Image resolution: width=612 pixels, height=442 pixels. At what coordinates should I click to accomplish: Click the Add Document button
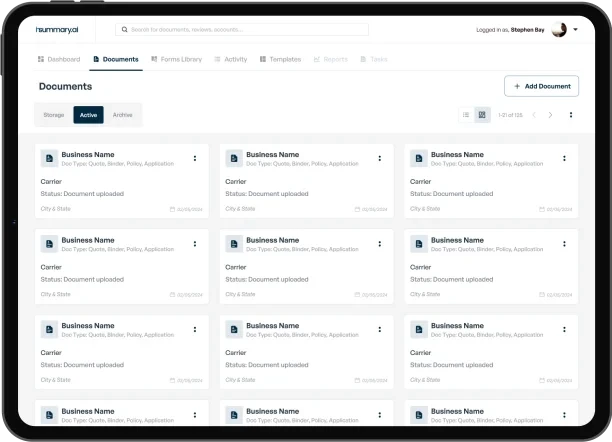tap(541, 86)
